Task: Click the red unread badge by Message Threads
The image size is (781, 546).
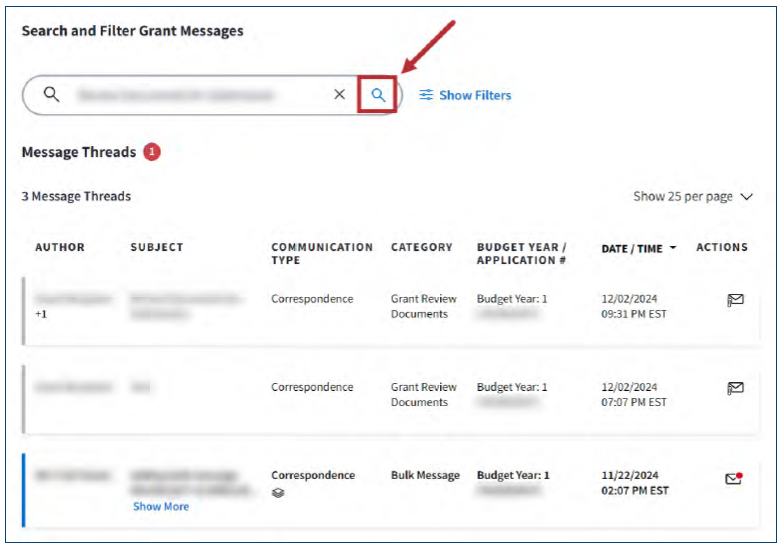Action: (x=151, y=152)
